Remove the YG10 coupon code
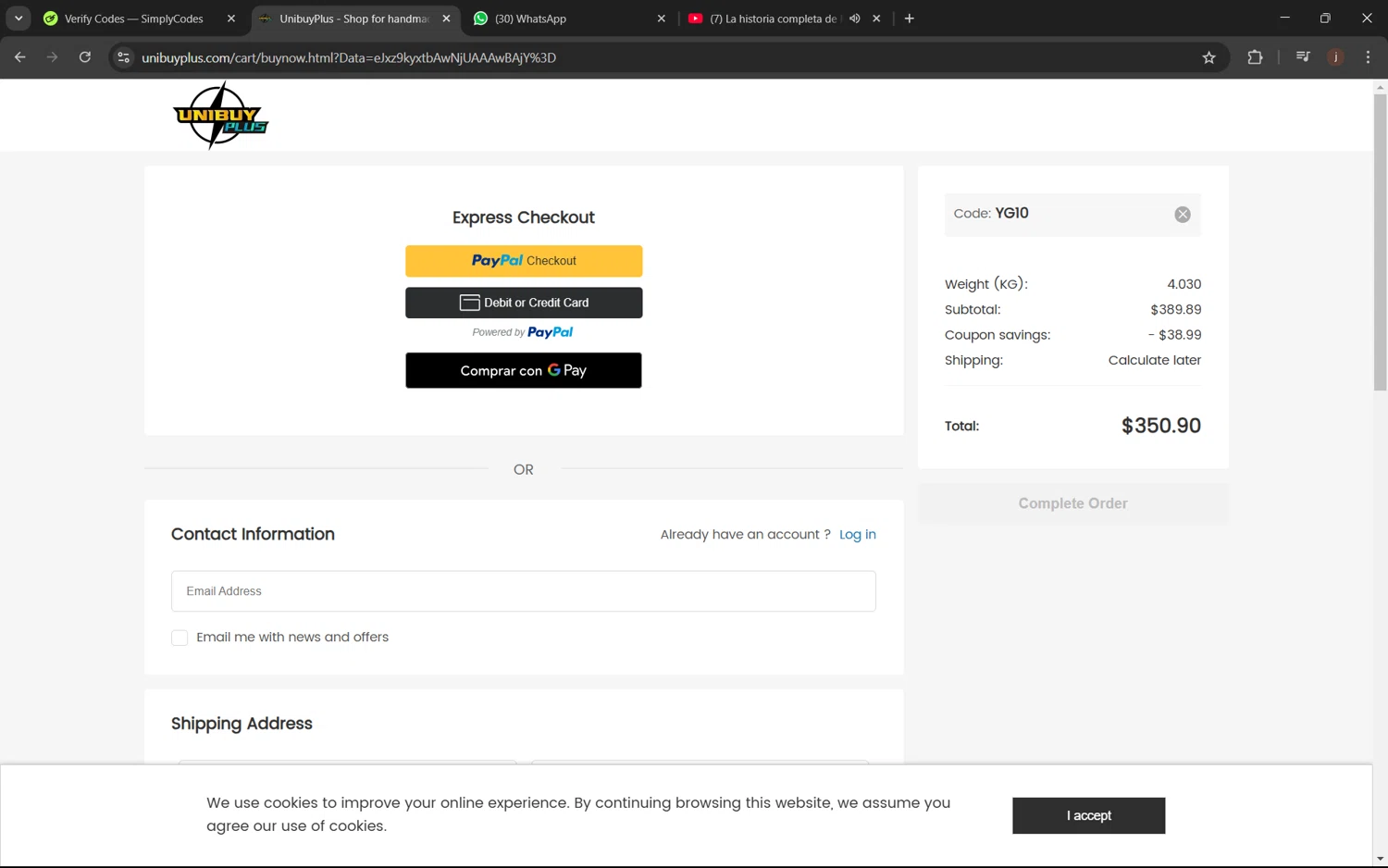Image resolution: width=1388 pixels, height=868 pixels. pos(1183,215)
